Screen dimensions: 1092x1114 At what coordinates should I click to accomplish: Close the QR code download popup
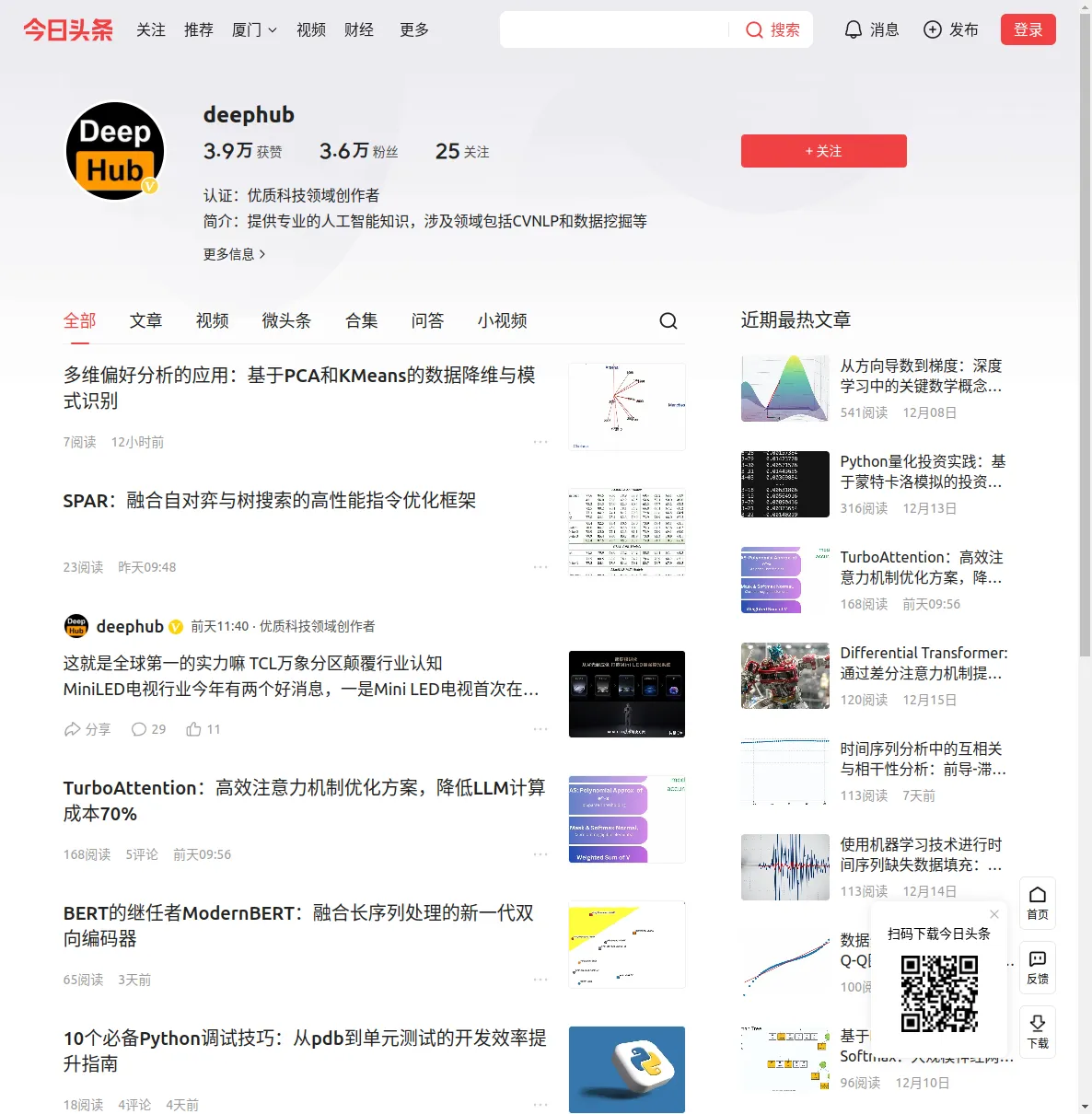[x=994, y=914]
